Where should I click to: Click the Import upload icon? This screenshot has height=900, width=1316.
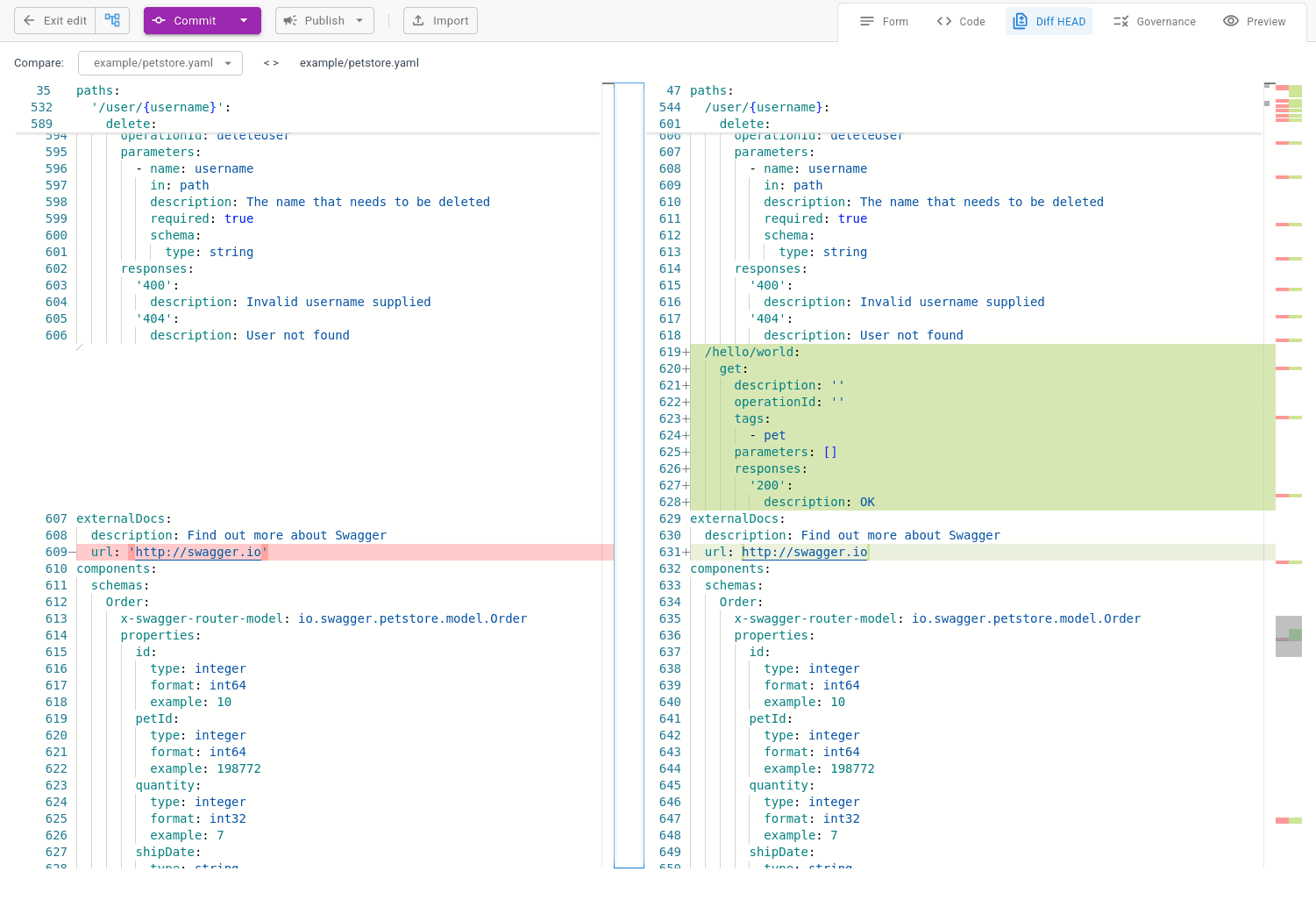point(418,20)
